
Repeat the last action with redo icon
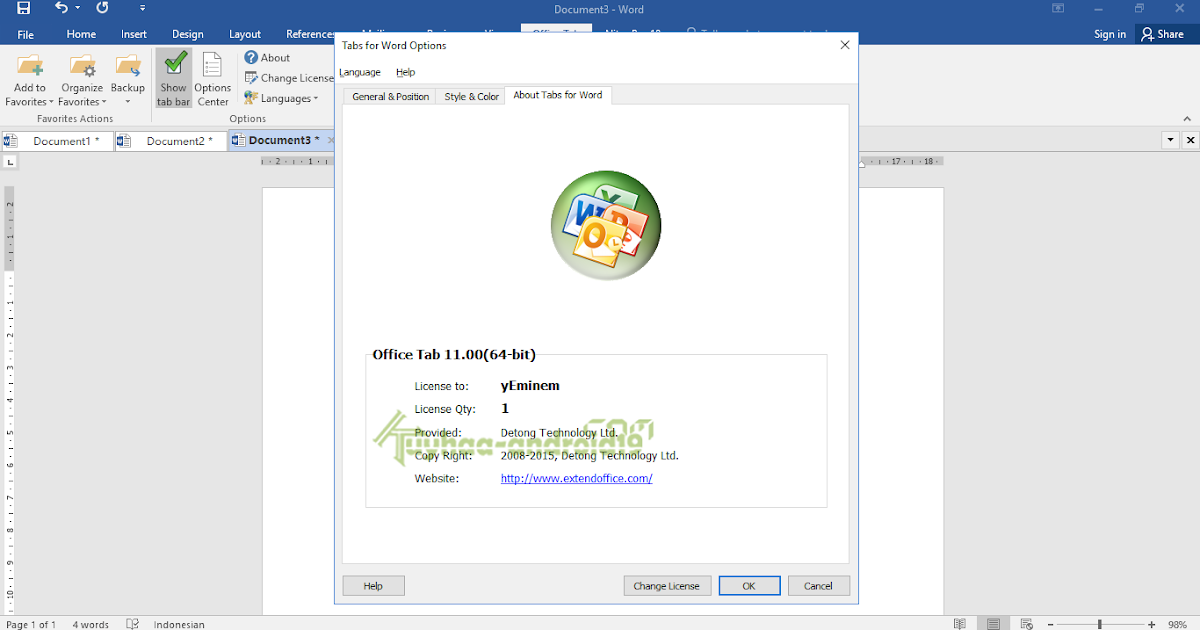pos(102,8)
